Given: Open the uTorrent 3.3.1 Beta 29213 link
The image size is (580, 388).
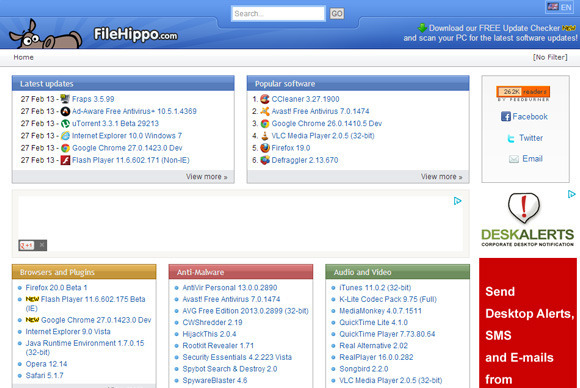Looking at the screenshot, I should tap(115, 124).
